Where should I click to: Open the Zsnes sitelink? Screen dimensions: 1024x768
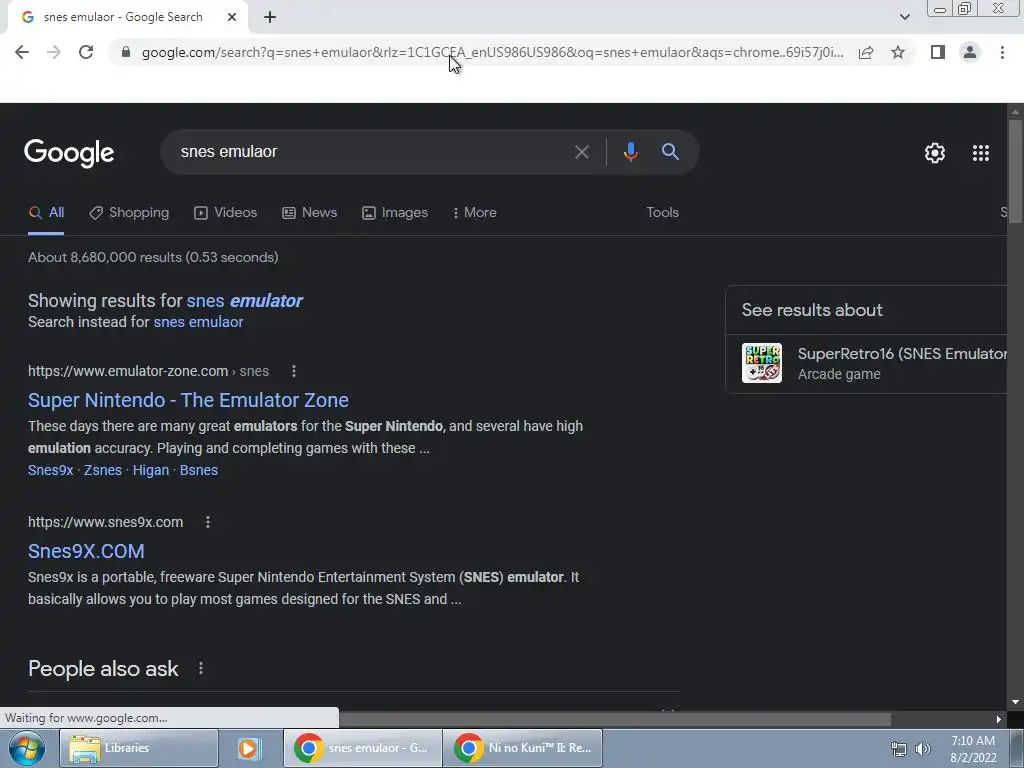click(x=103, y=470)
